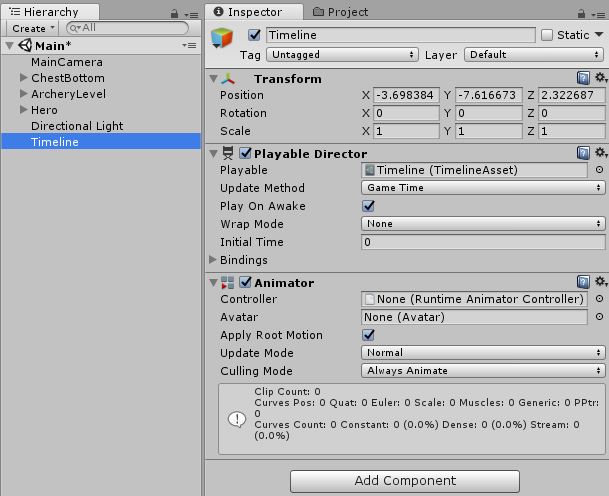Open Hierarchy panel options menu
Screen dimensions: 609x496
pos(191,15)
